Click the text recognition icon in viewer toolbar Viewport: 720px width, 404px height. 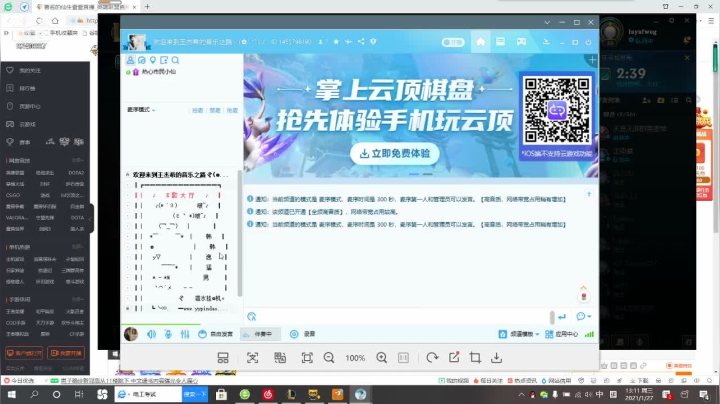(252, 358)
